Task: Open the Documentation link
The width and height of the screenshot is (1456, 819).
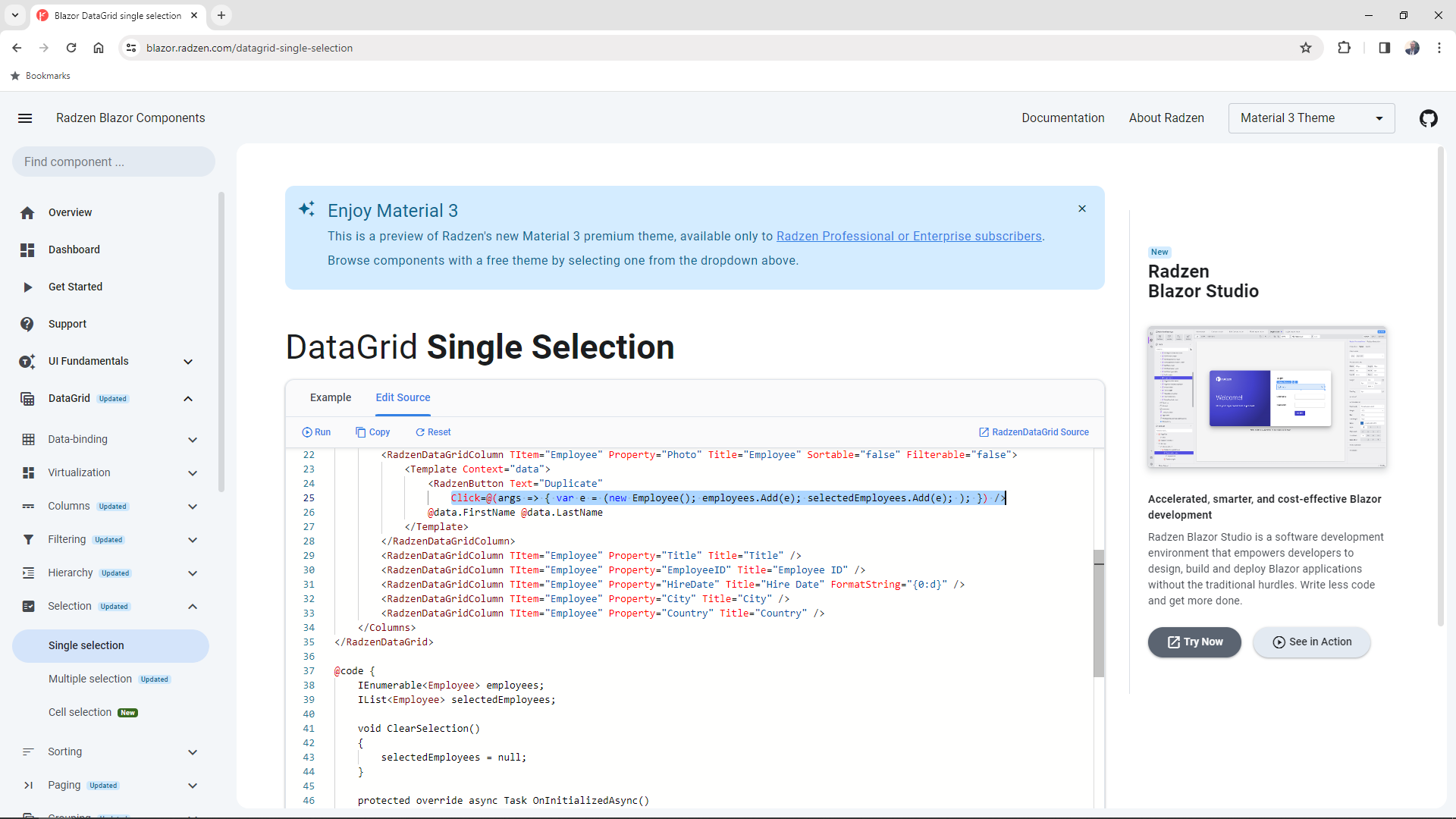Action: tap(1062, 118)
